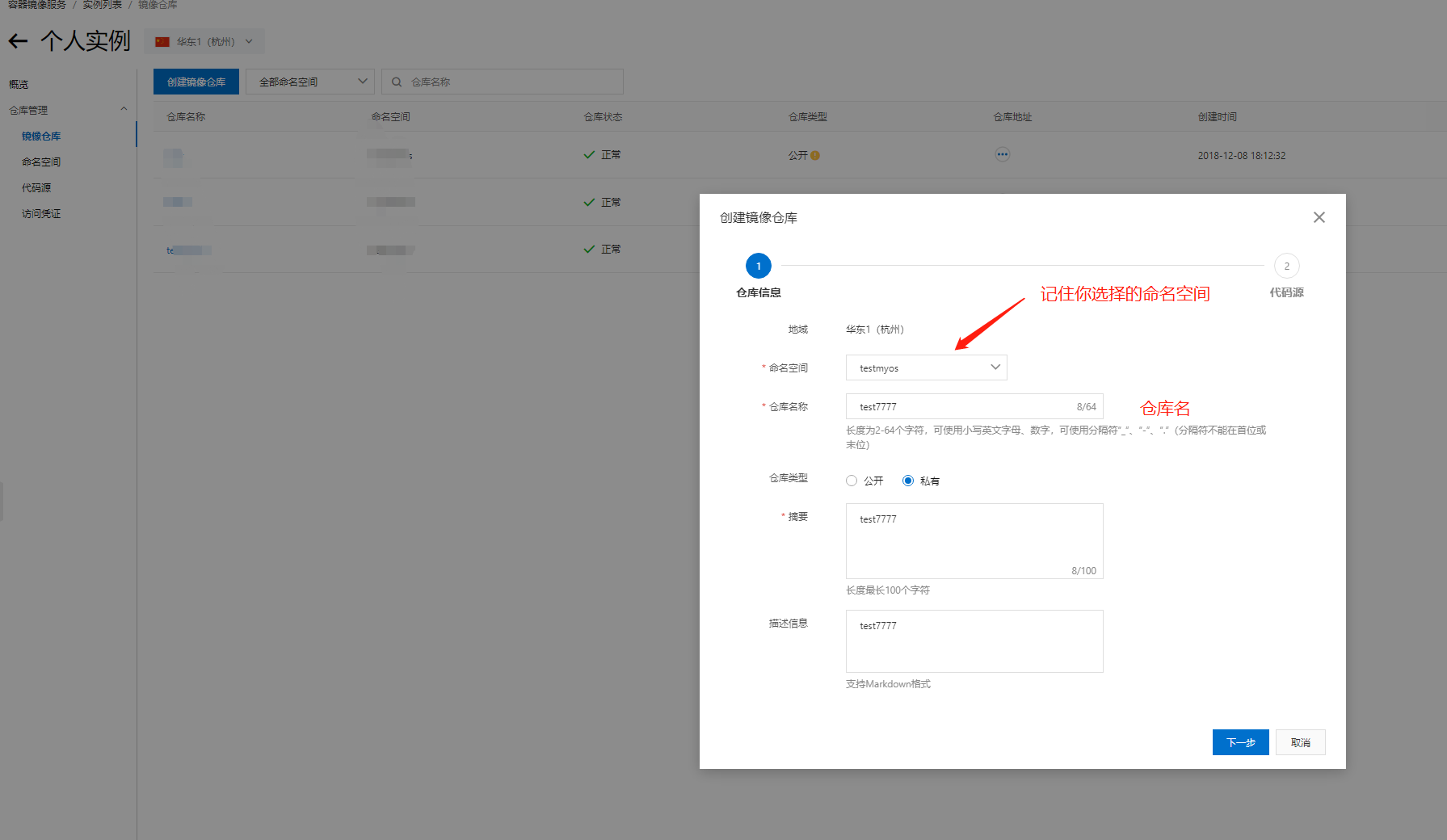The image size is (1447, 840).
Task: Open the 华东1 (杭州) region dropdown
Action: point(204,42)
